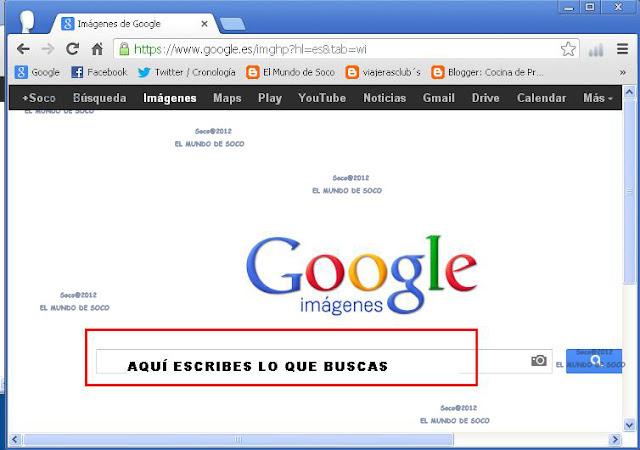Viewport: 640px width, 450px height.
Task: Open the Blogger: Cocina de Pr... bookmark
Action: (x=487, y=72)
